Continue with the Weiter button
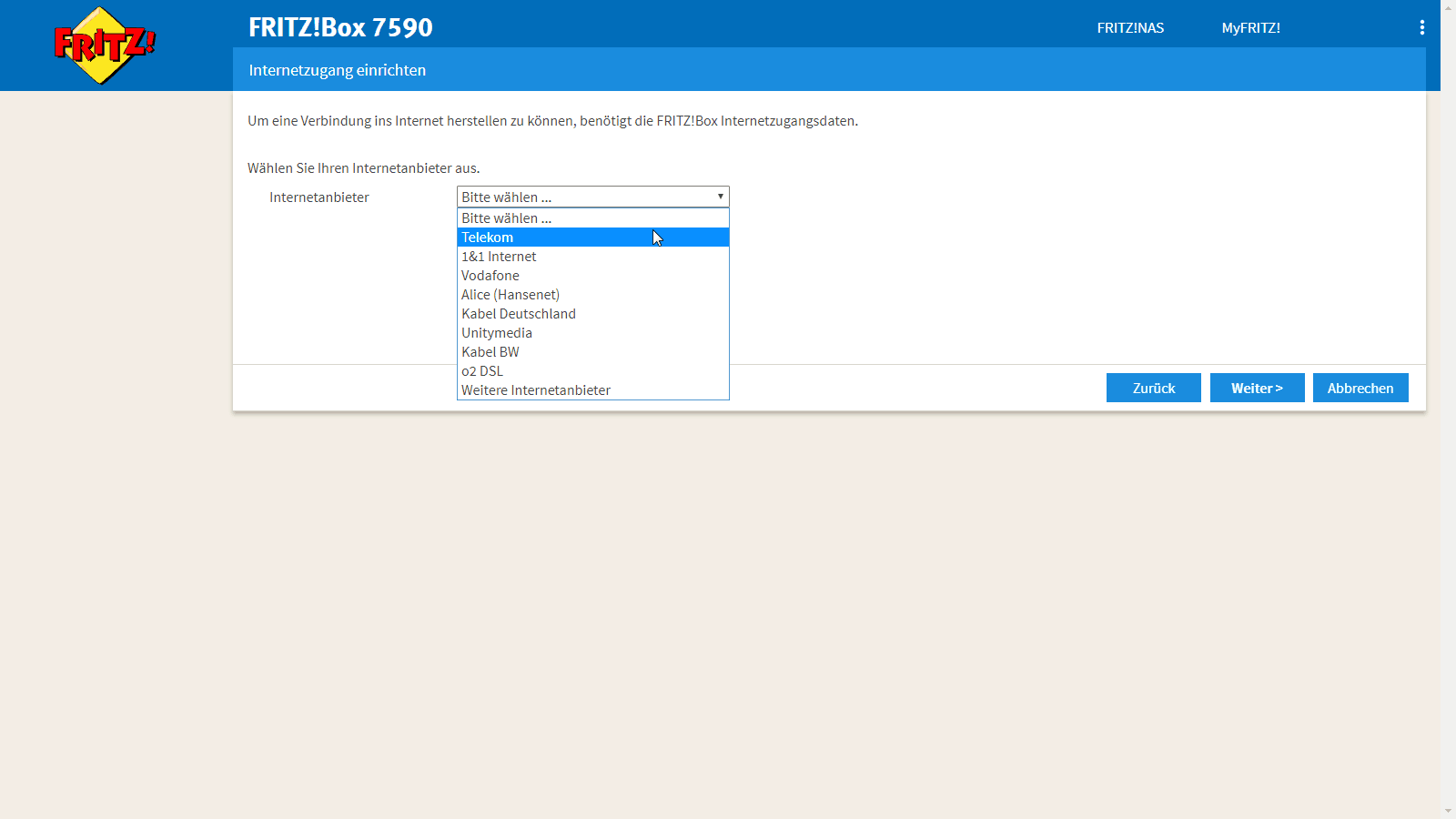 (1258, 388)
